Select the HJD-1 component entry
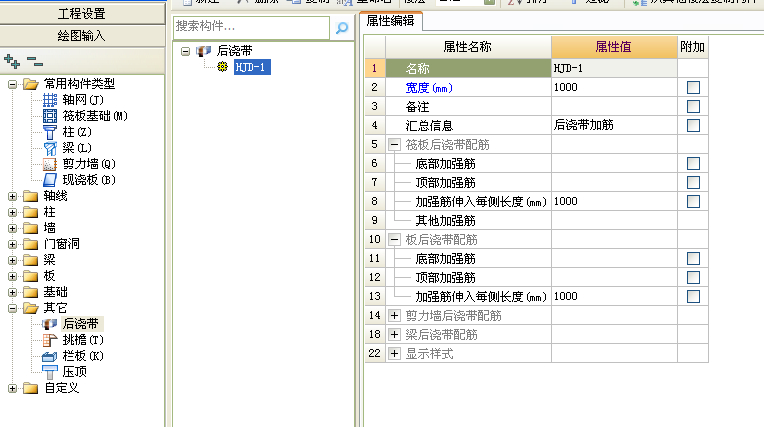Viewport: 764px width, 427px height. click(x=252, y=67)
